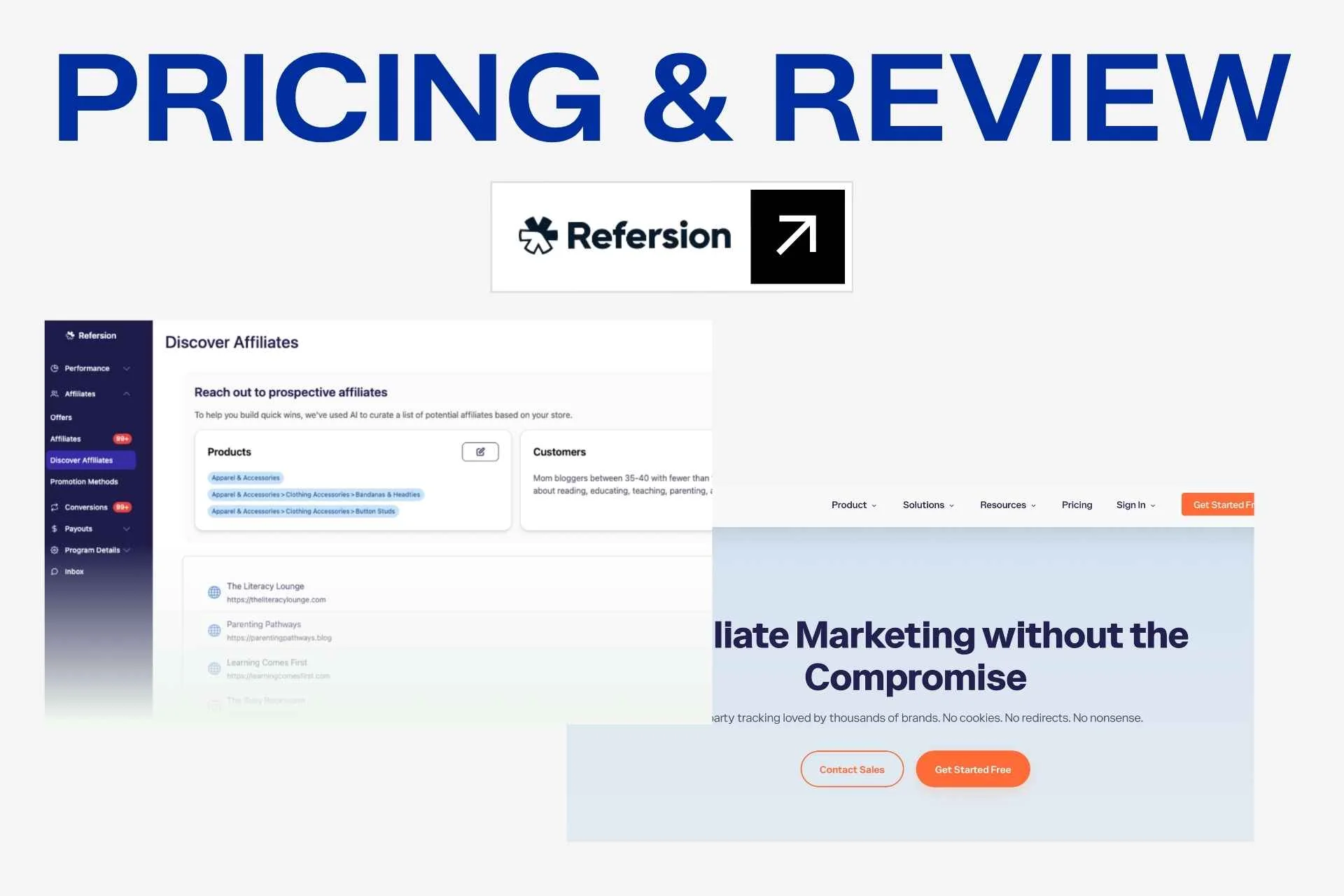The width and height of the screenshot is (1344, 896).
Task: Open the Product dropdown in the website nav
Action: click(853, 505)
